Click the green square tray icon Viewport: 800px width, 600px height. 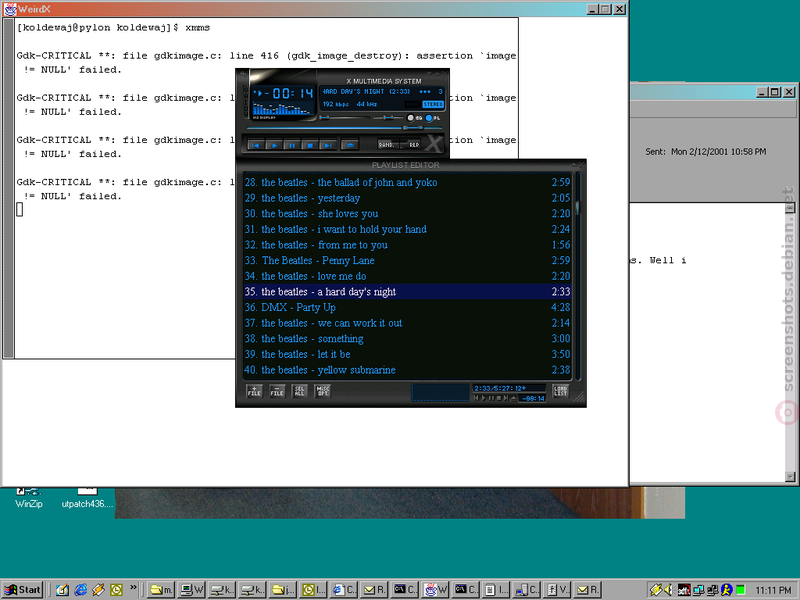(740, 590)
